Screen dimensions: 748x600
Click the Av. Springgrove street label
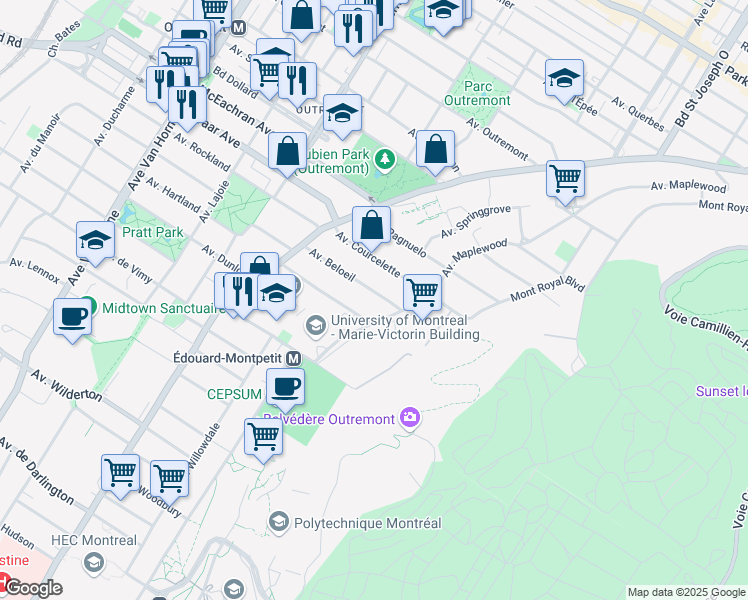[476, 222]
